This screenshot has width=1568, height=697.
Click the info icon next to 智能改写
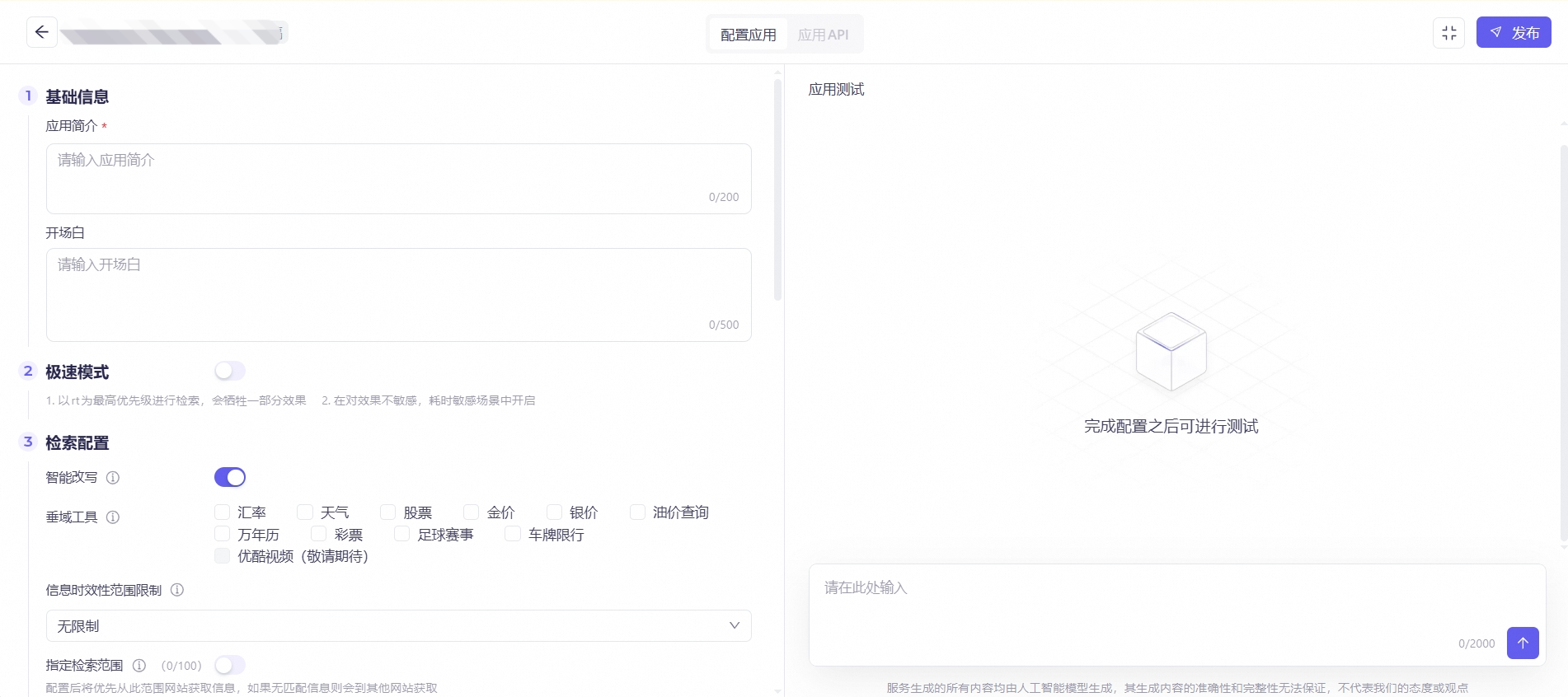tap(113, 477)
